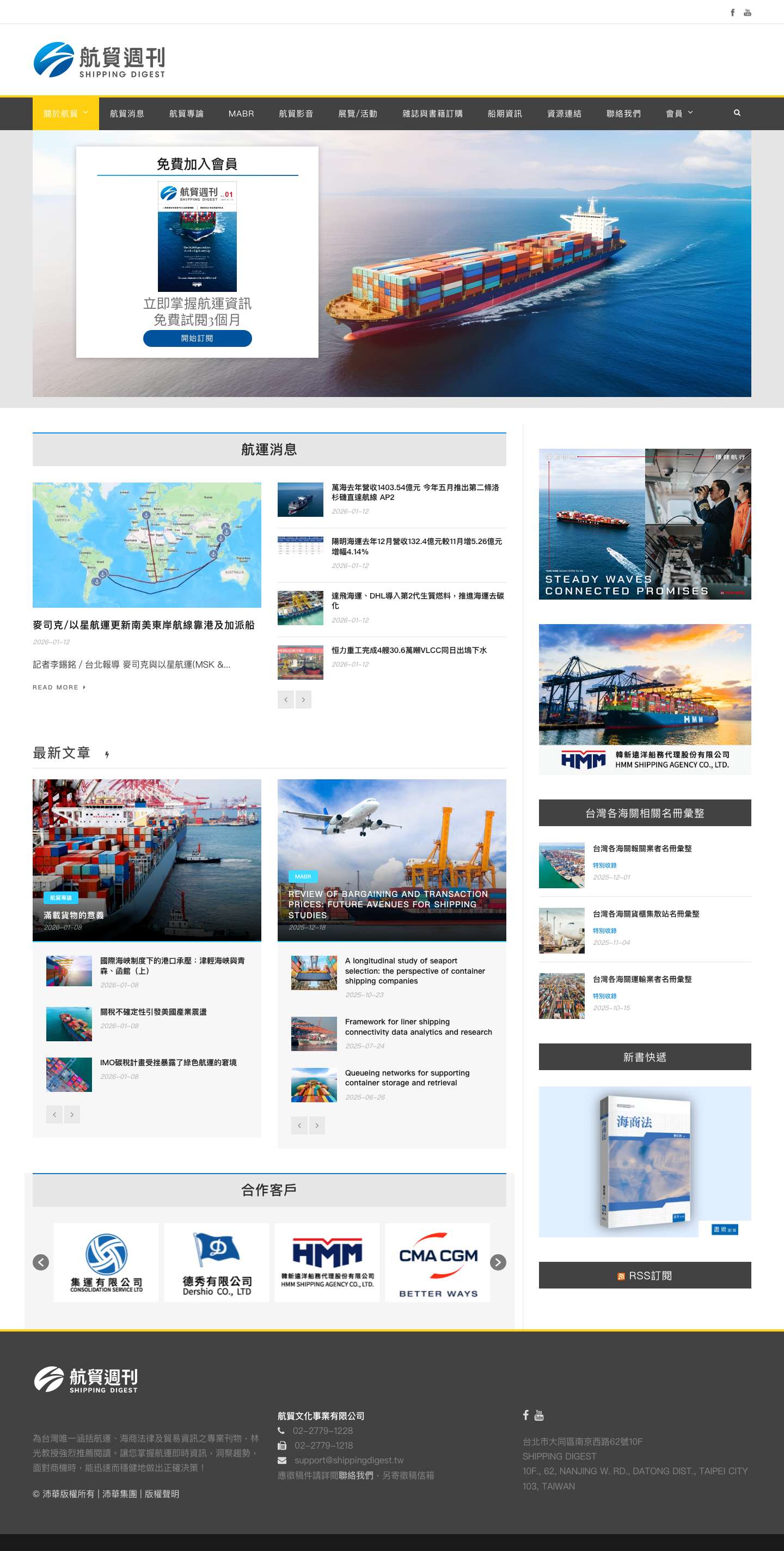This screenshot has height=1551, width=784.
Task: Click the CMA CGM partner logo
Action: tap(438, 1262)
